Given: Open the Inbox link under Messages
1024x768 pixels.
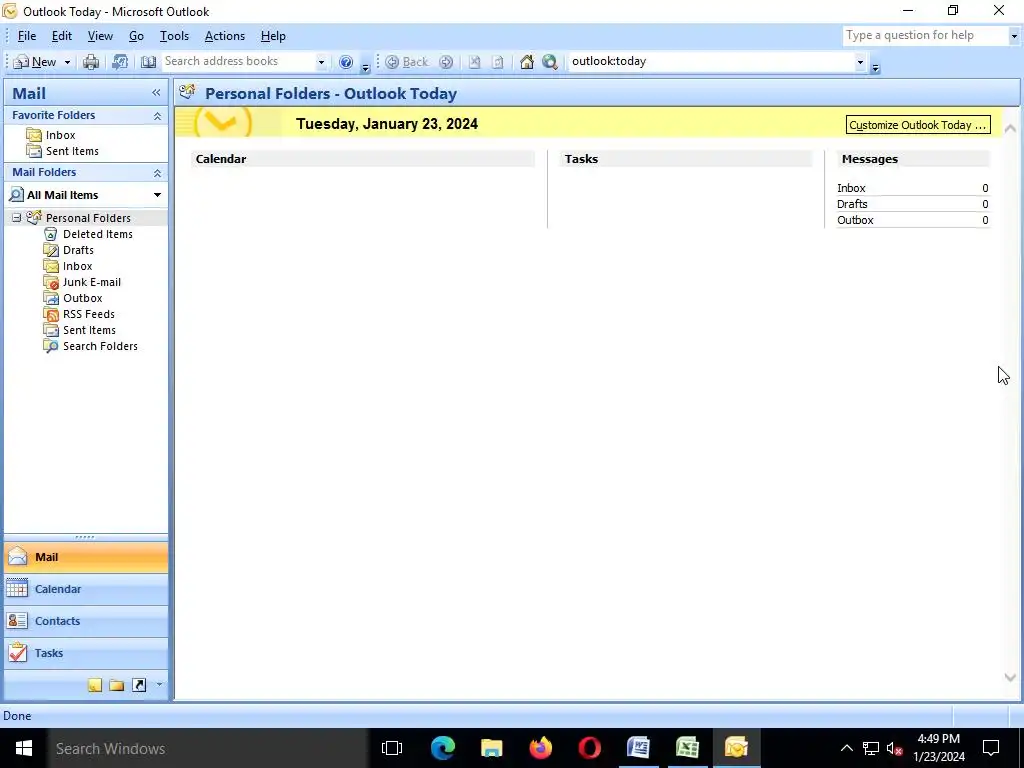Looking at the screenshot, I should 851,188.
